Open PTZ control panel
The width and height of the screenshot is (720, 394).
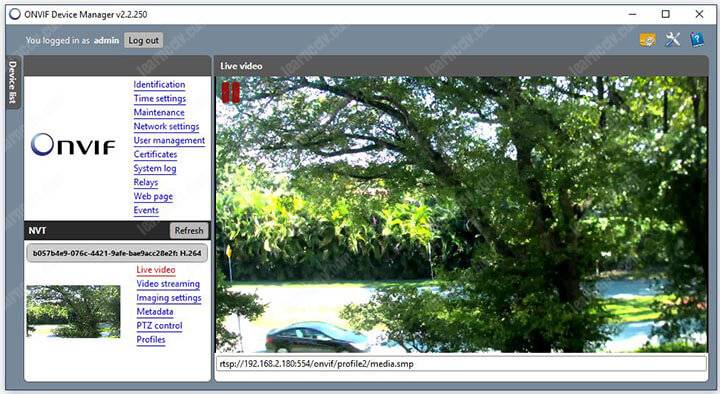[x=159, y=326]
